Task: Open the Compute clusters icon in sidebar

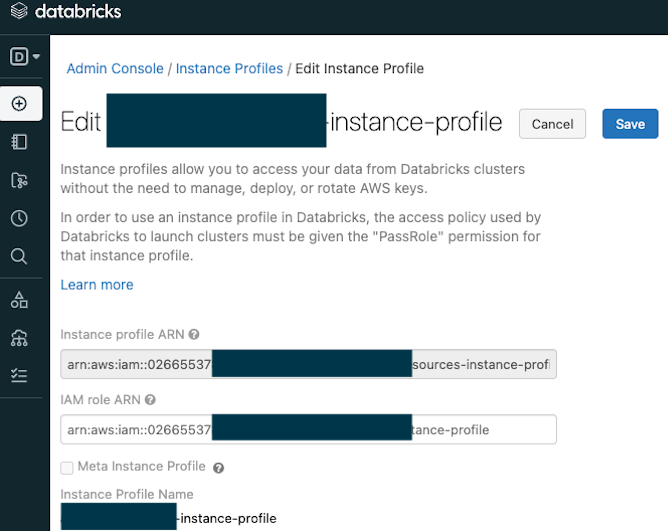Action: pos(19,338)
